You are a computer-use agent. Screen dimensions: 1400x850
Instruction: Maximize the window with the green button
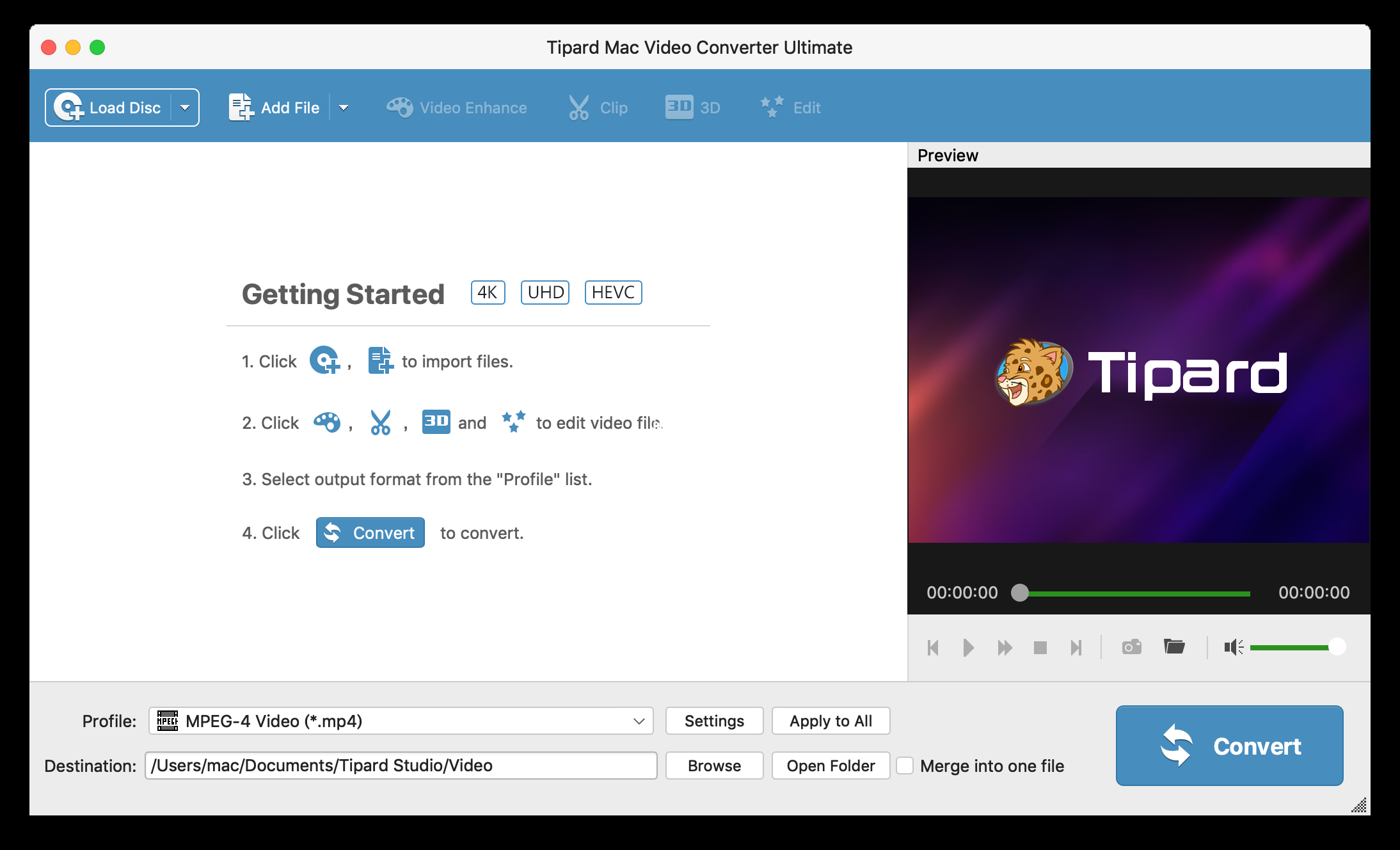97,47
